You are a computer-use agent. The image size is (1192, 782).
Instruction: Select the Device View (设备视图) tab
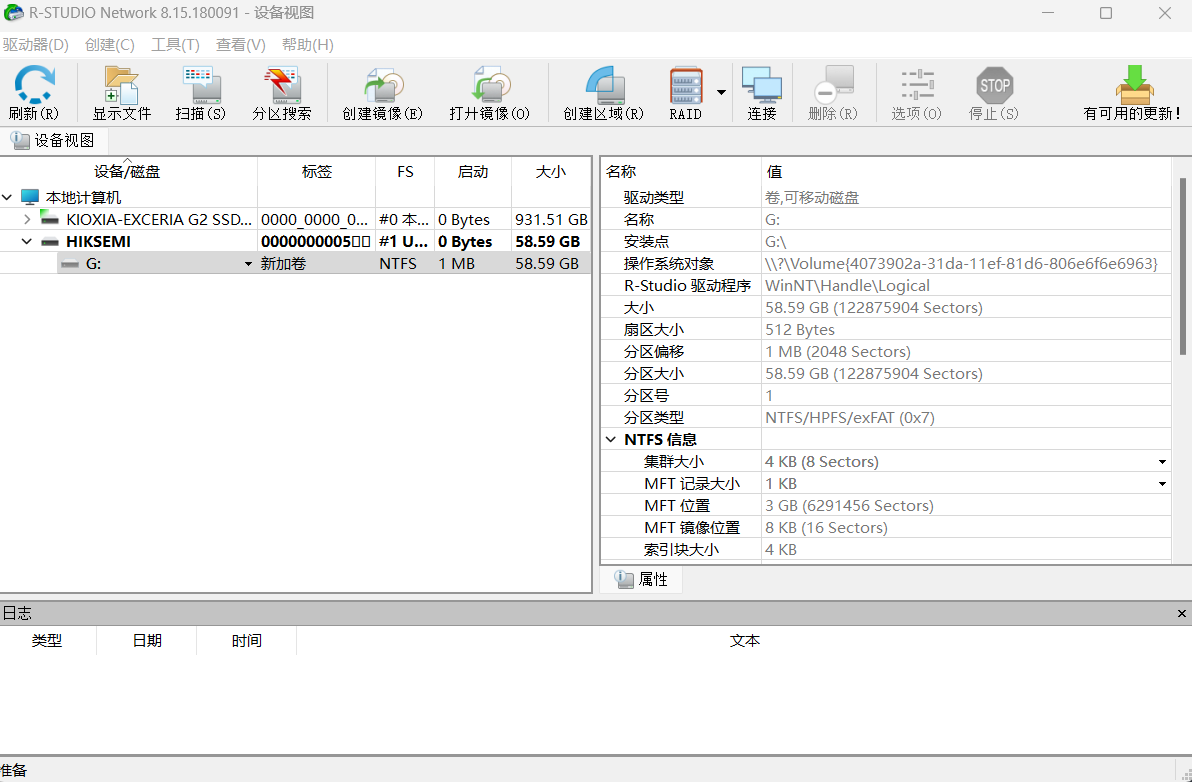point(53,141)
